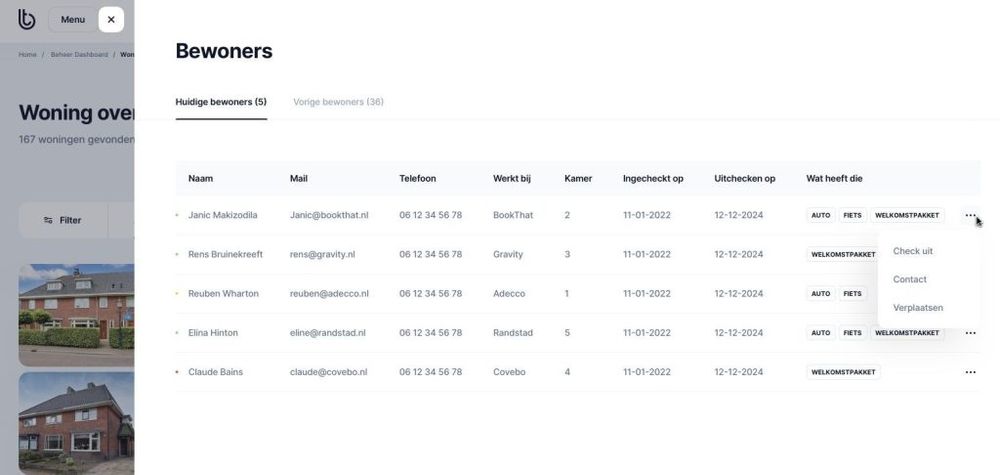Click Telefoon column header
The width and height of the screenshot is (1000, 475).
(x=418, y=179)
